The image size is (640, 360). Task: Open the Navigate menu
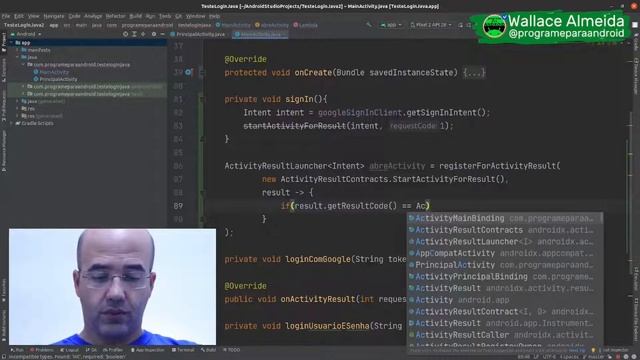[54, 16]
